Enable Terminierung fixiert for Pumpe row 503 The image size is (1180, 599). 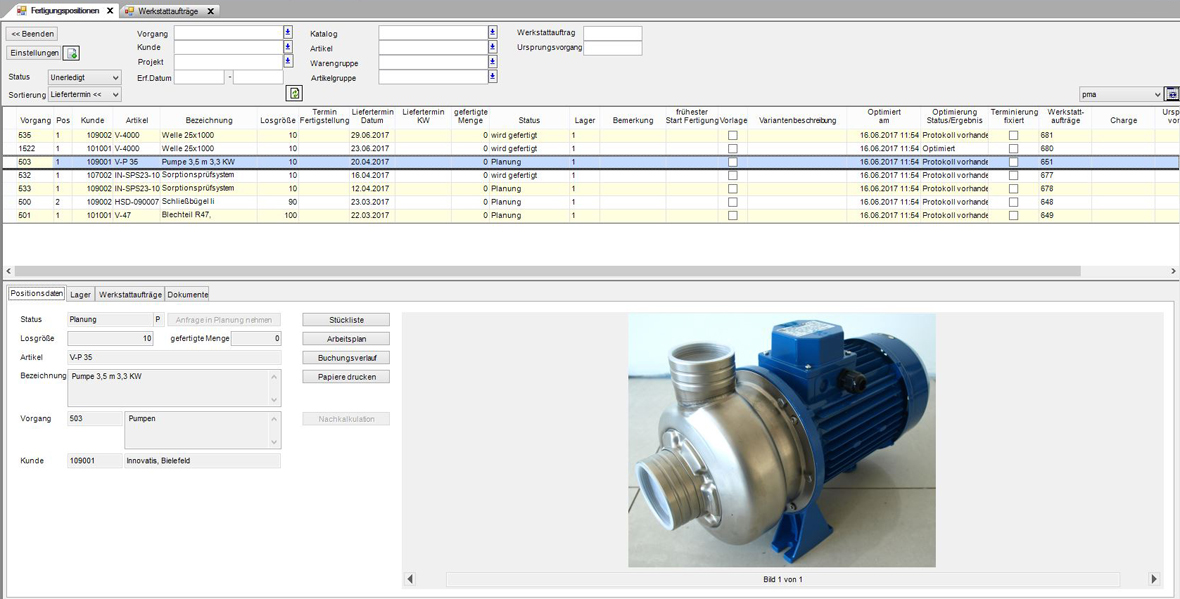click(1013, 162)
